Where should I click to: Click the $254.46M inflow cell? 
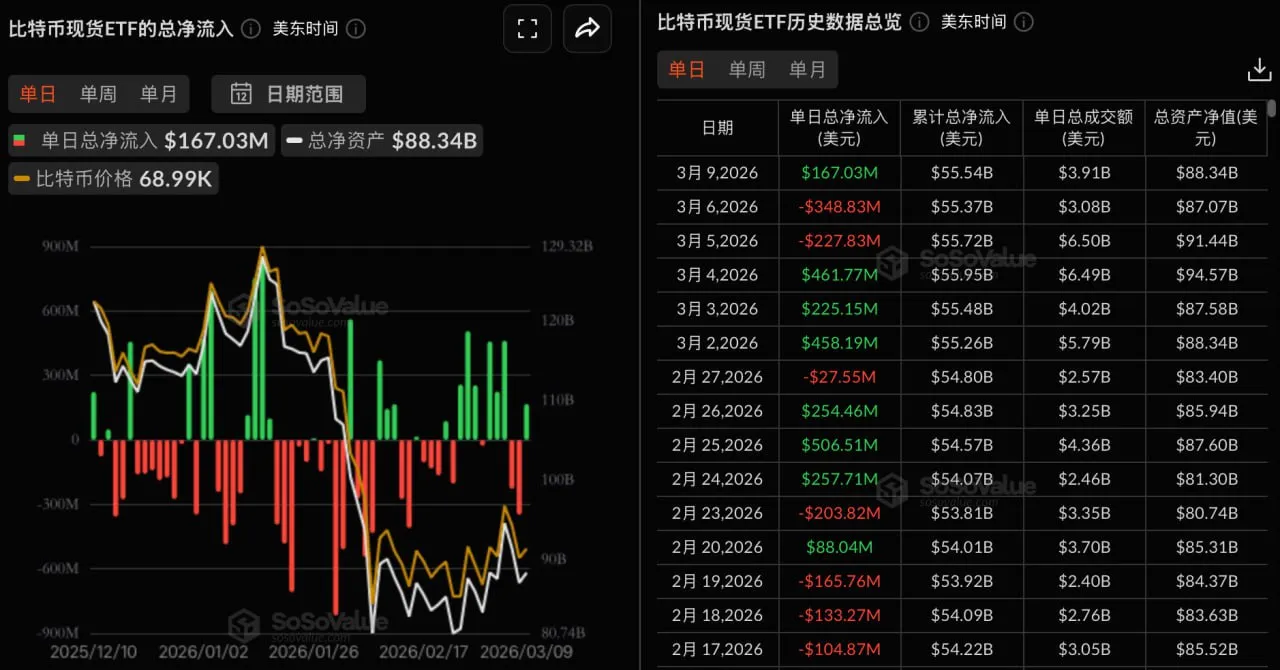(x=839, y=411)
